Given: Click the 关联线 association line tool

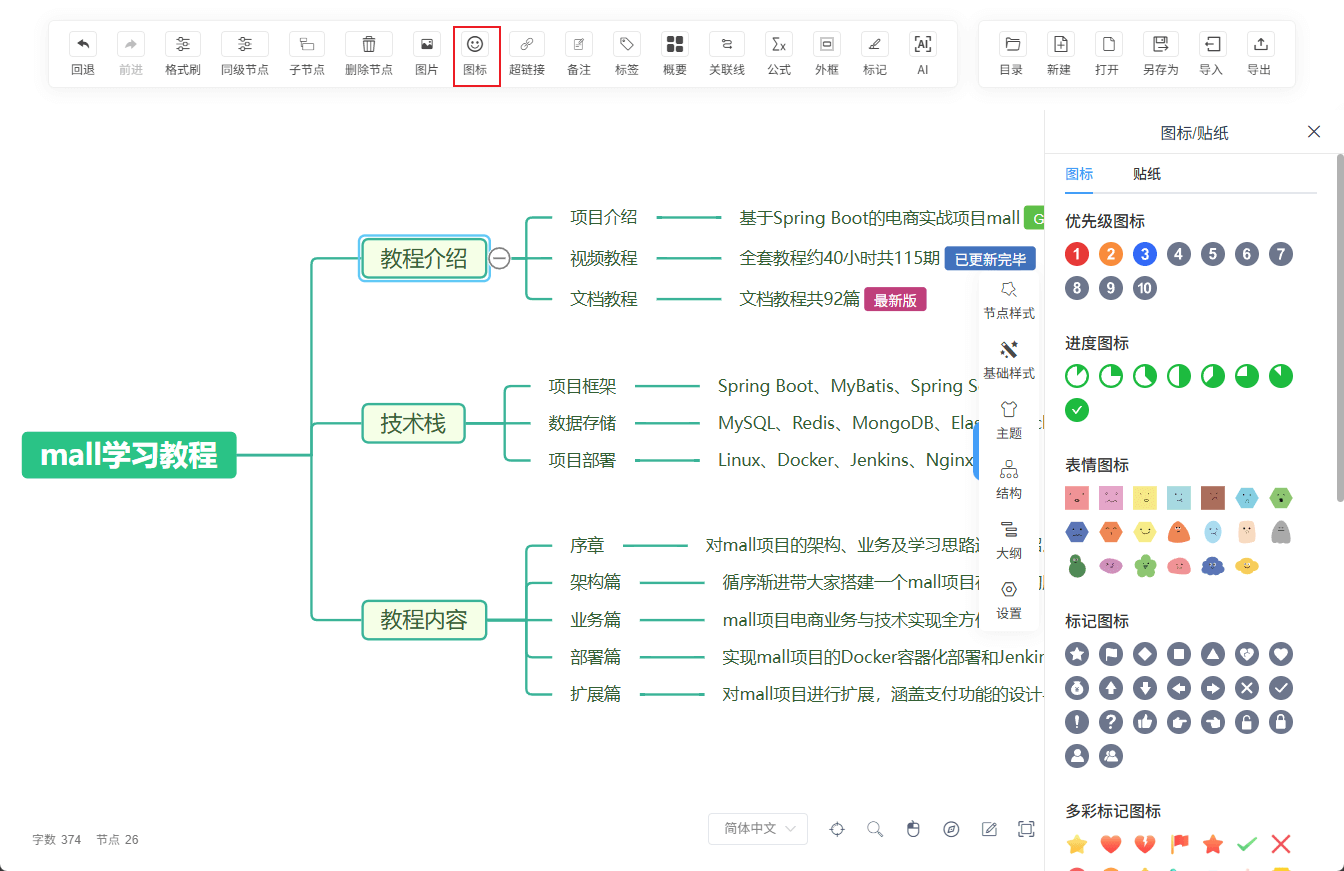Looking at the screenshot, I should 726,54.
